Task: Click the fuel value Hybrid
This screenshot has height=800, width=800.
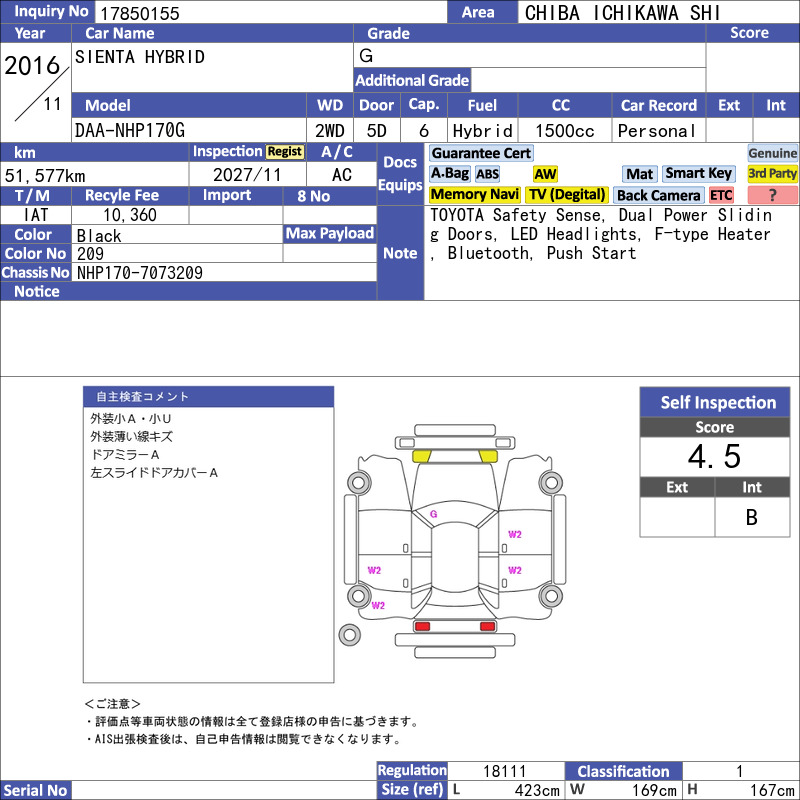Action: coord(483,131)
